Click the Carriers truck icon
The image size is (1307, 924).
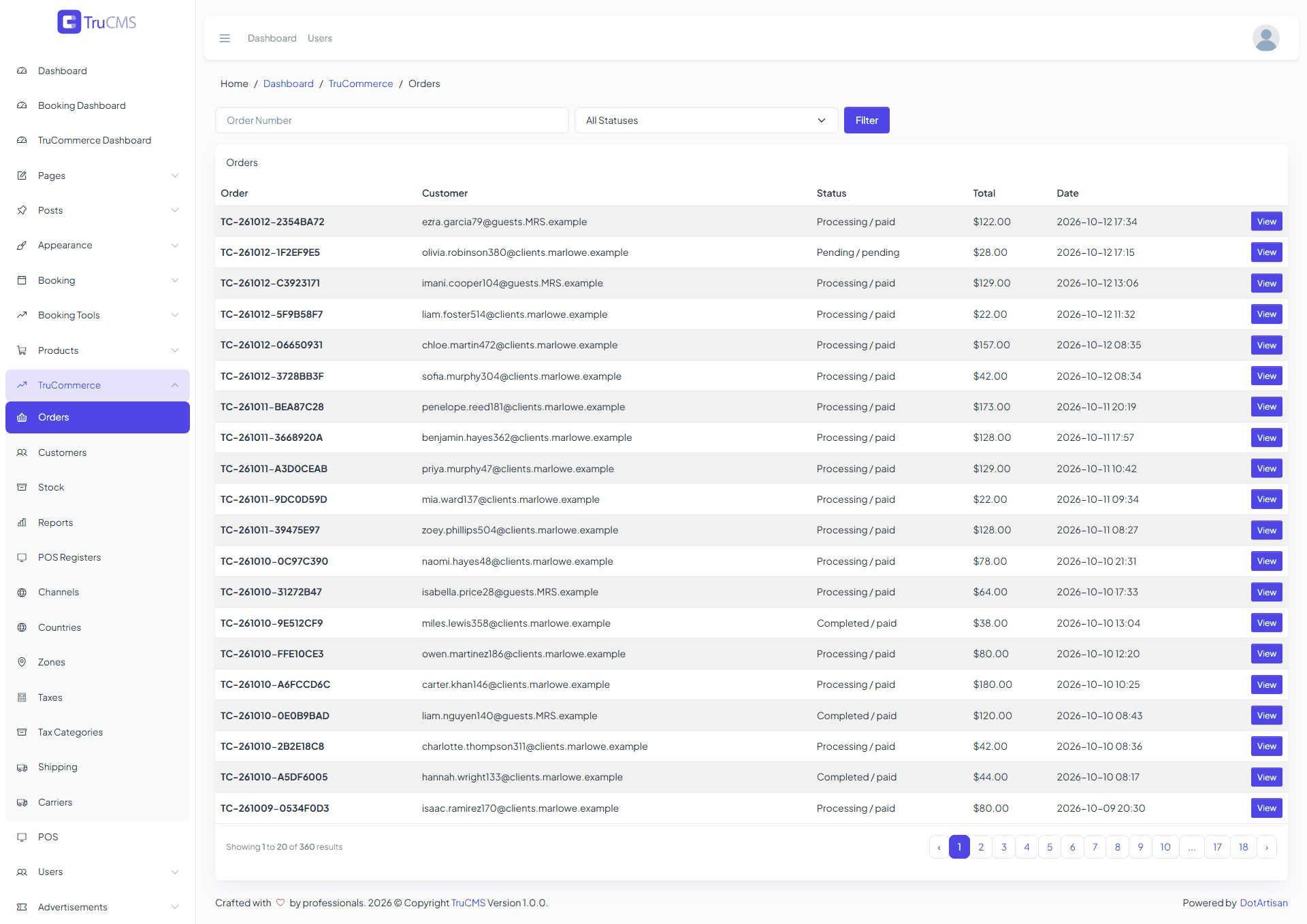pos(22,802)
